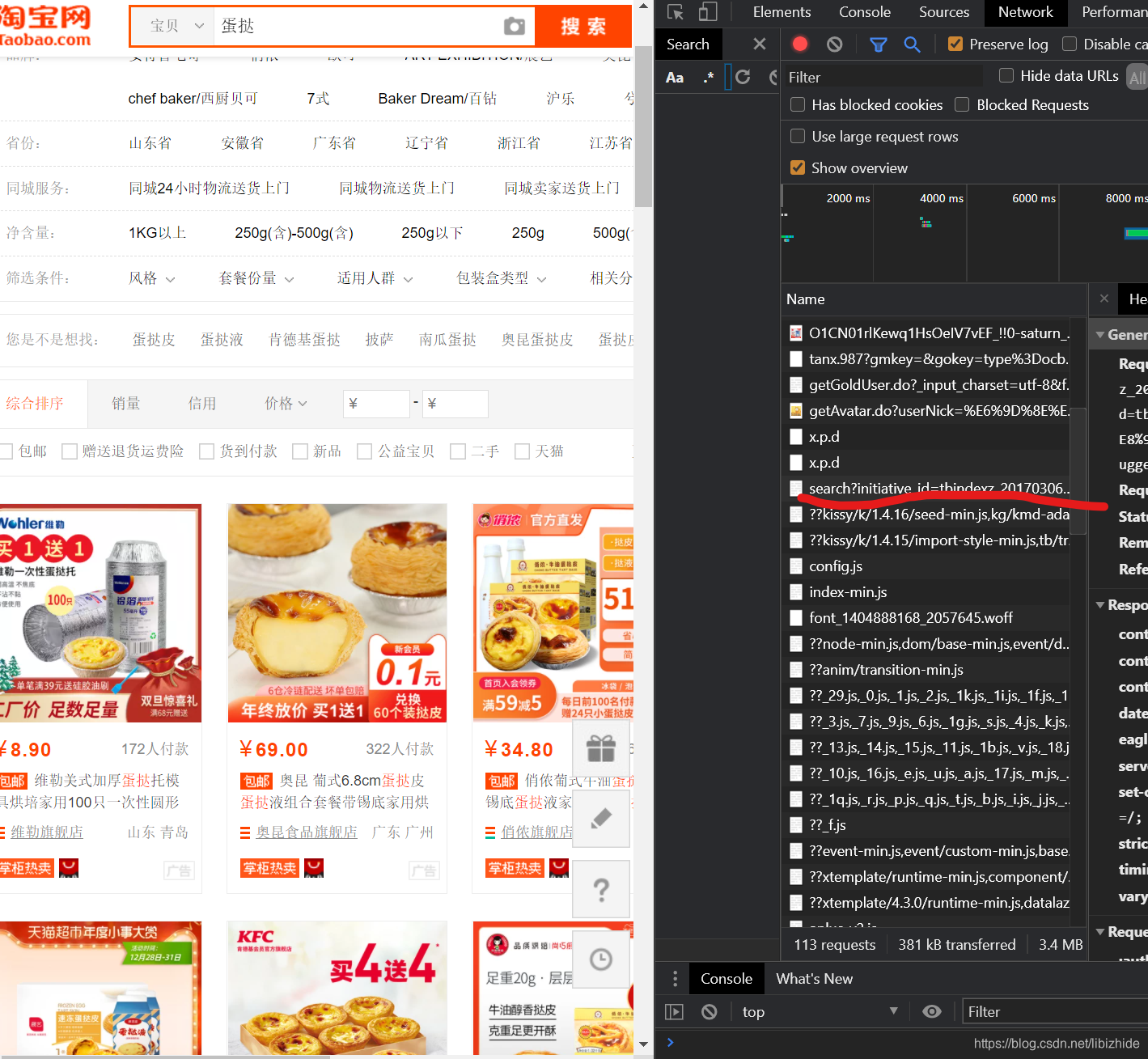Close the request details pane
The height and width of the screenshot is (1059, 1148).
click(x=1104, y=299)
